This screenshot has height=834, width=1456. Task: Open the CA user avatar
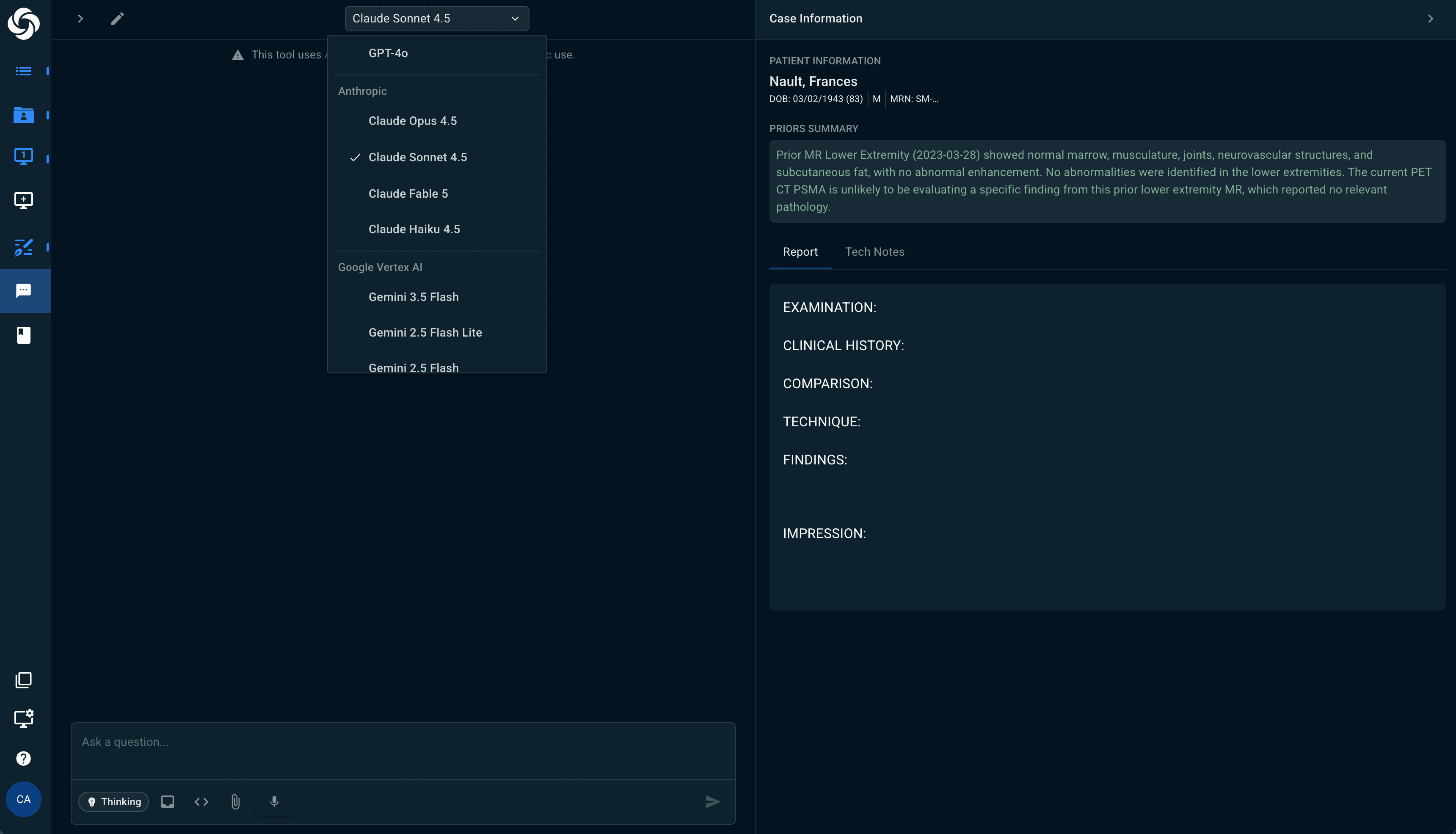23,799
